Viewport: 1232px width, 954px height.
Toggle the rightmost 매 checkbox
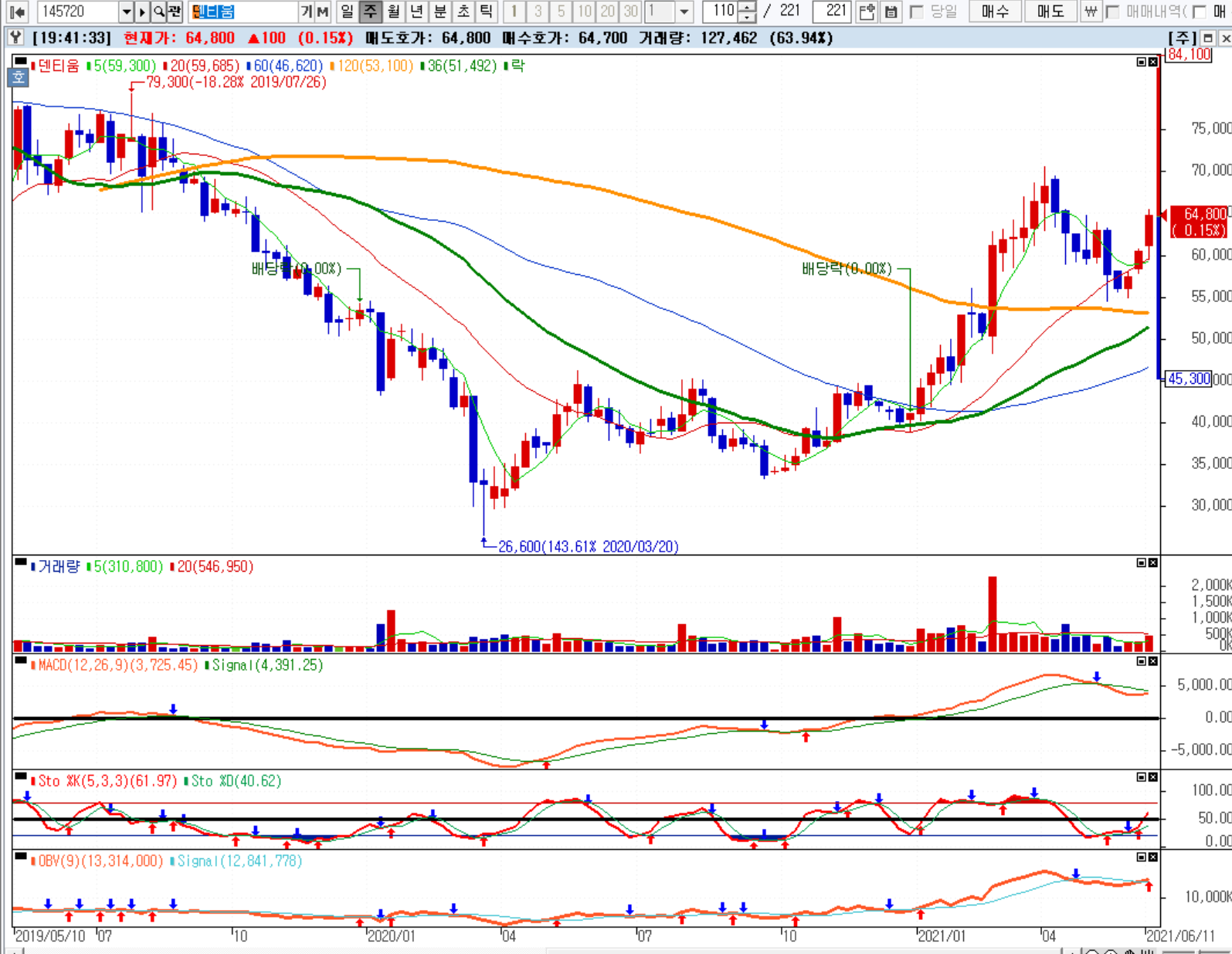1199,12
